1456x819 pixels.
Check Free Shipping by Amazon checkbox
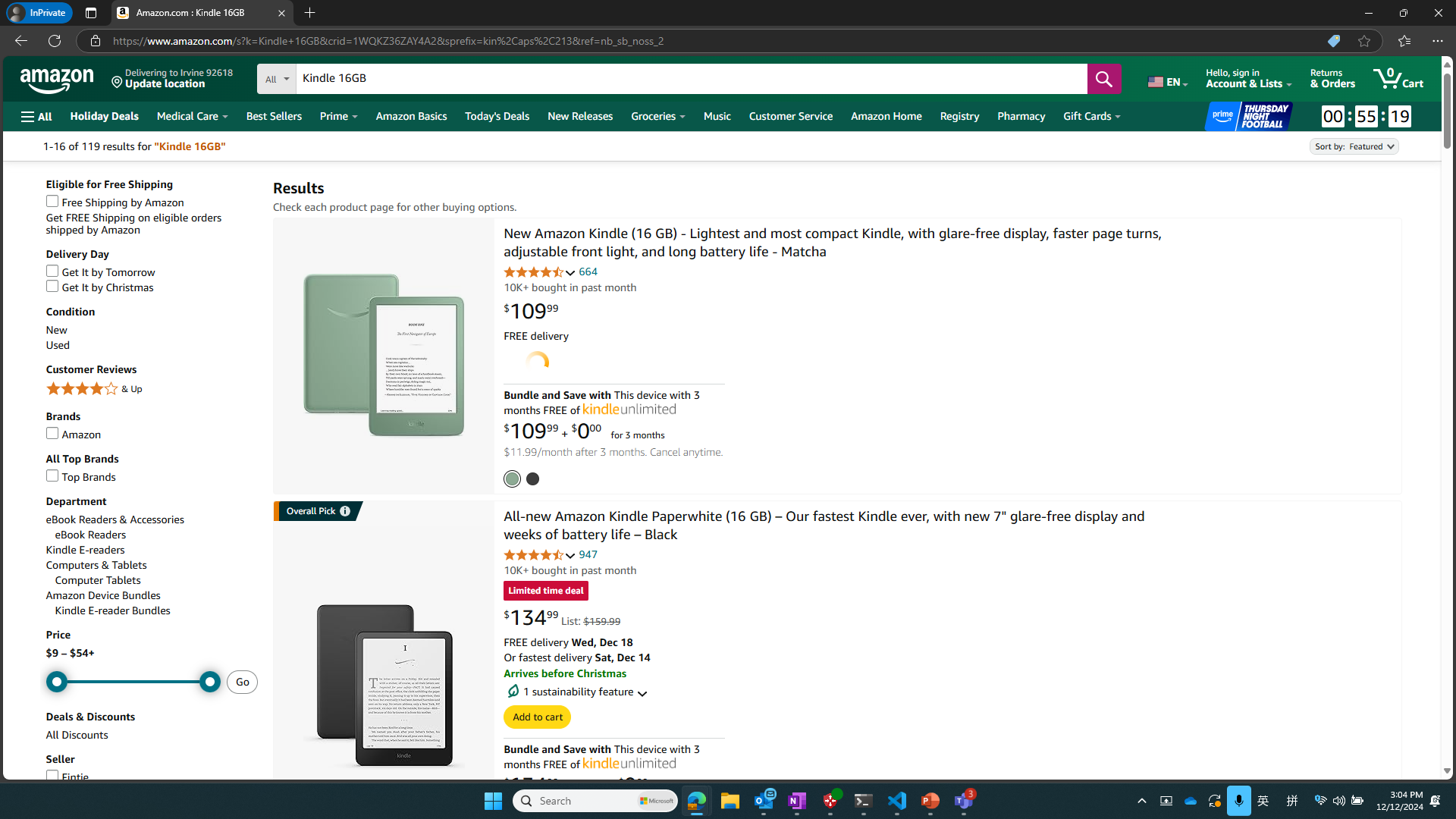pos(52,202)
